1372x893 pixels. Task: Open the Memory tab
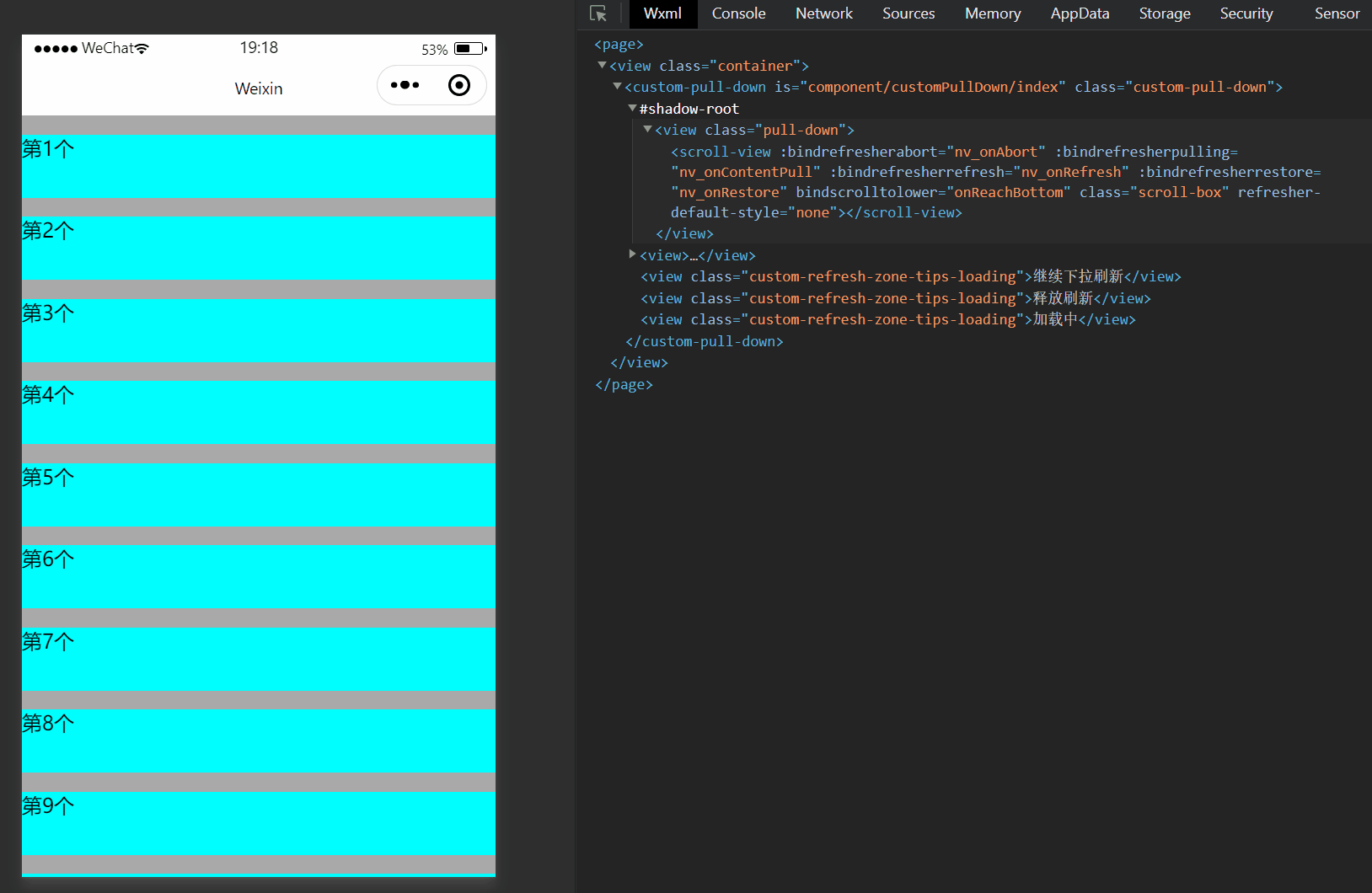(x=993, y=13)
